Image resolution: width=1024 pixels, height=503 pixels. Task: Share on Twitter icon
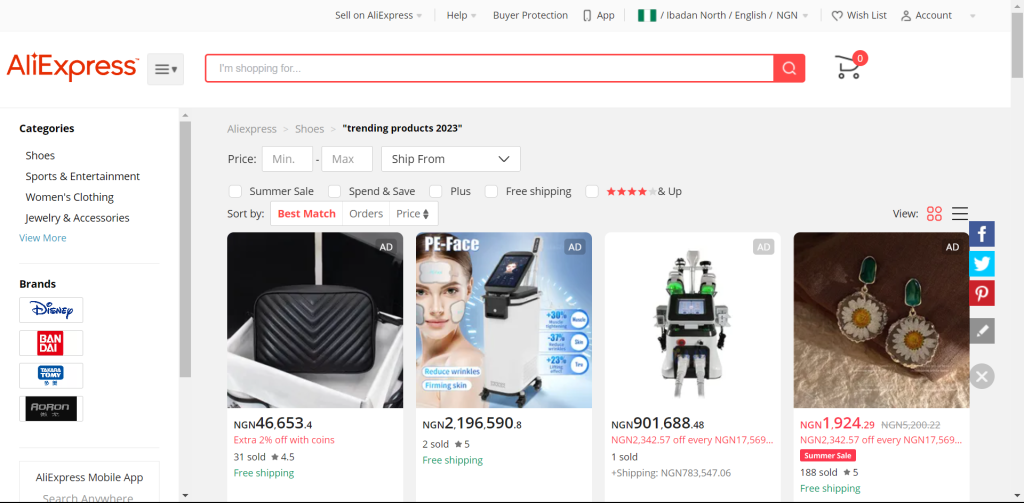(x=982, y=264)
